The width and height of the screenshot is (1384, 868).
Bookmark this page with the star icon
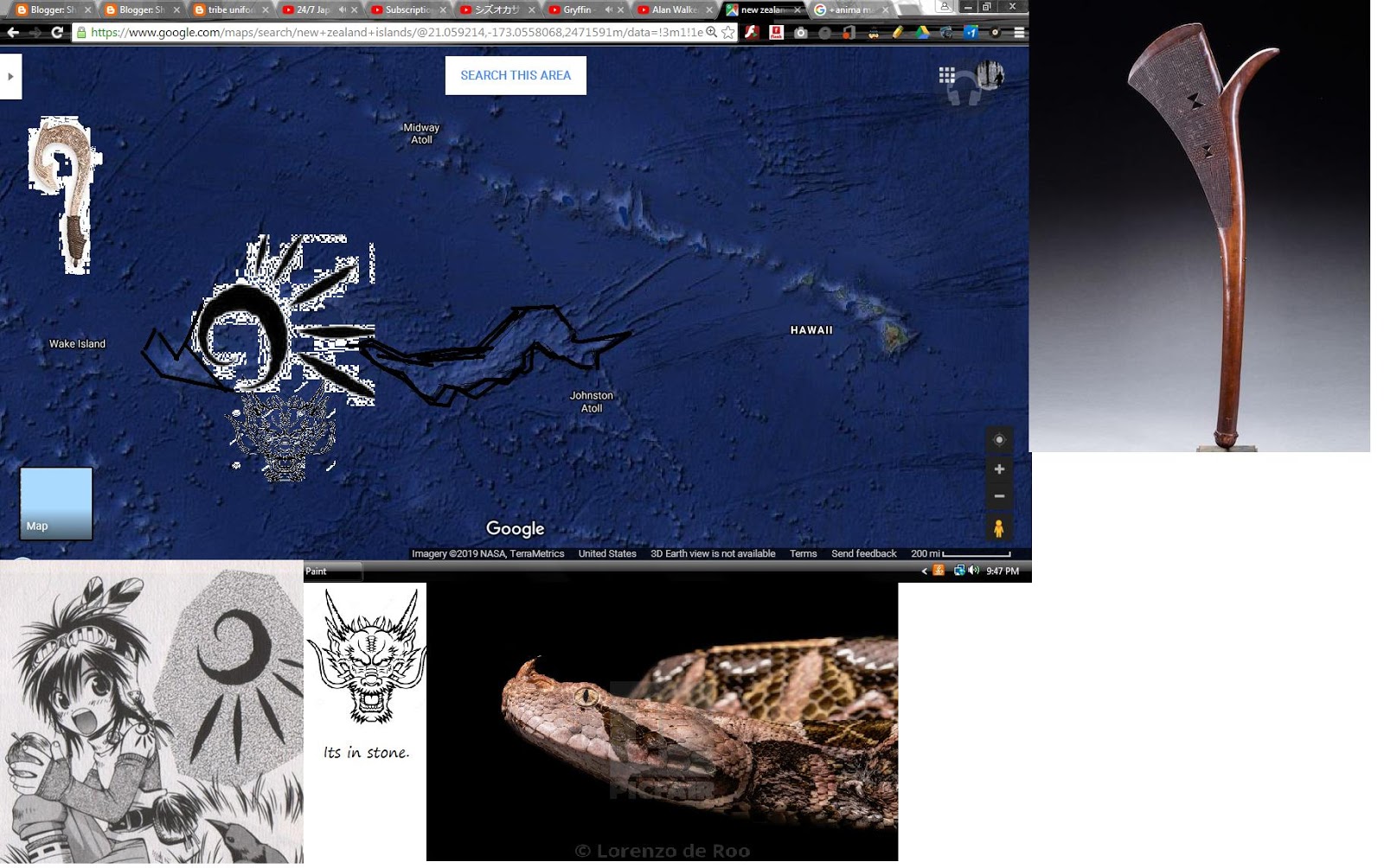[728, 32]
